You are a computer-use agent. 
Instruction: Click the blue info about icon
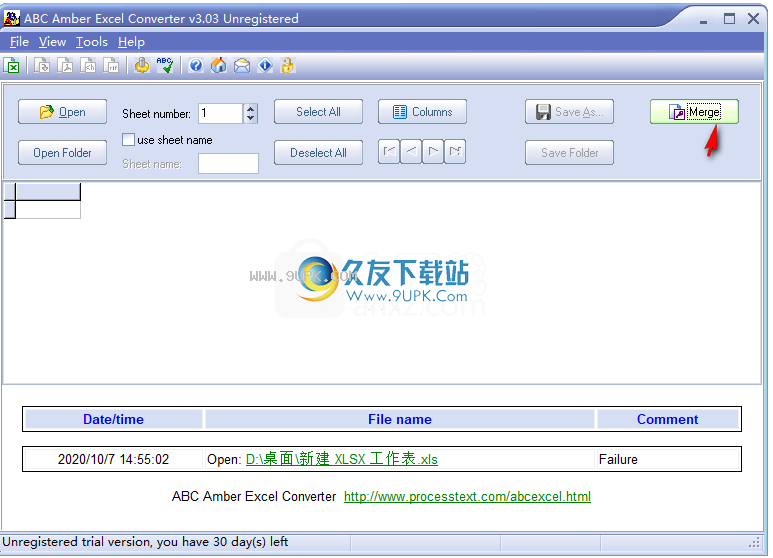point(265,65)
